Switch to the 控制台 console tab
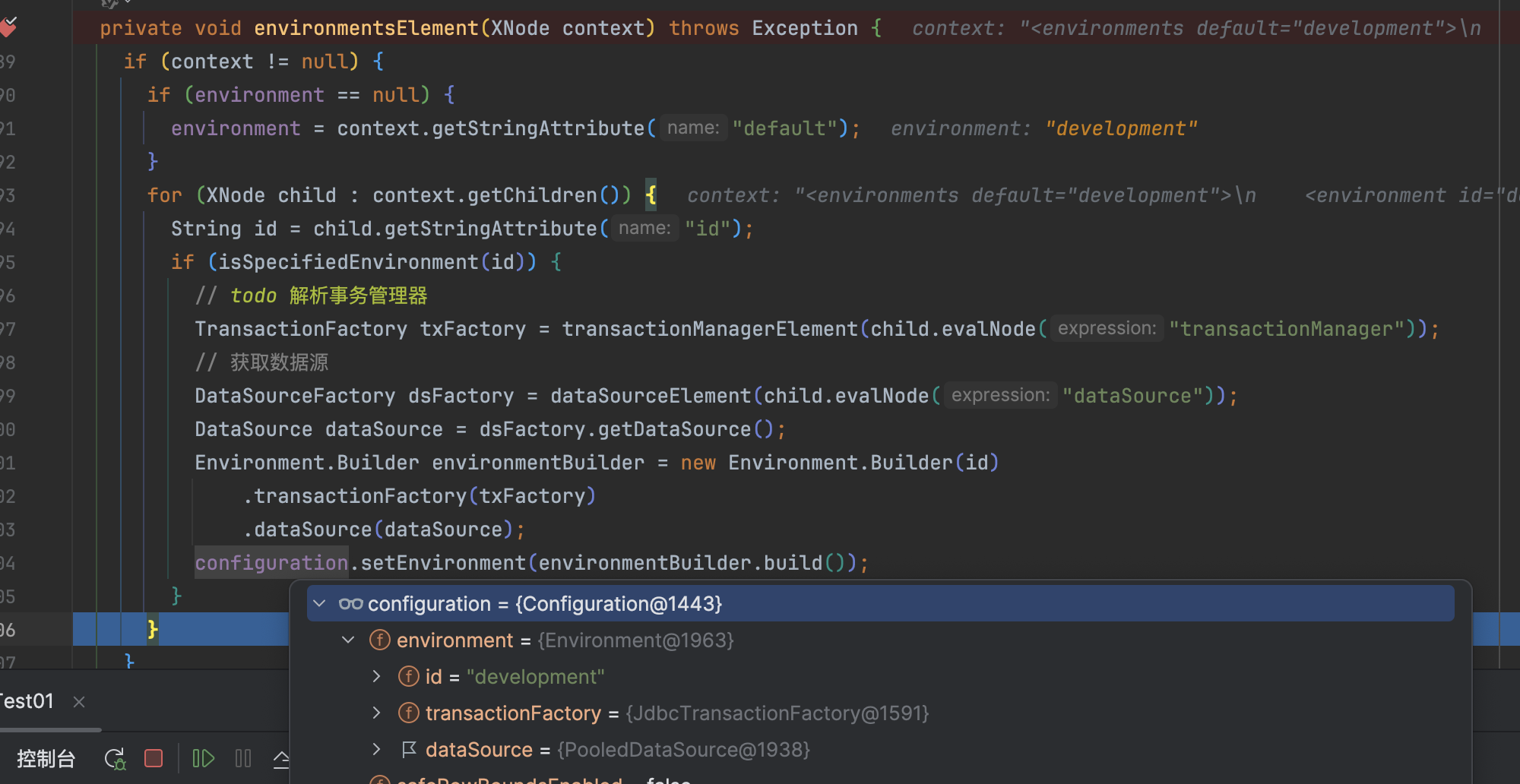1520x784 pixels. (x=46, y=758)
